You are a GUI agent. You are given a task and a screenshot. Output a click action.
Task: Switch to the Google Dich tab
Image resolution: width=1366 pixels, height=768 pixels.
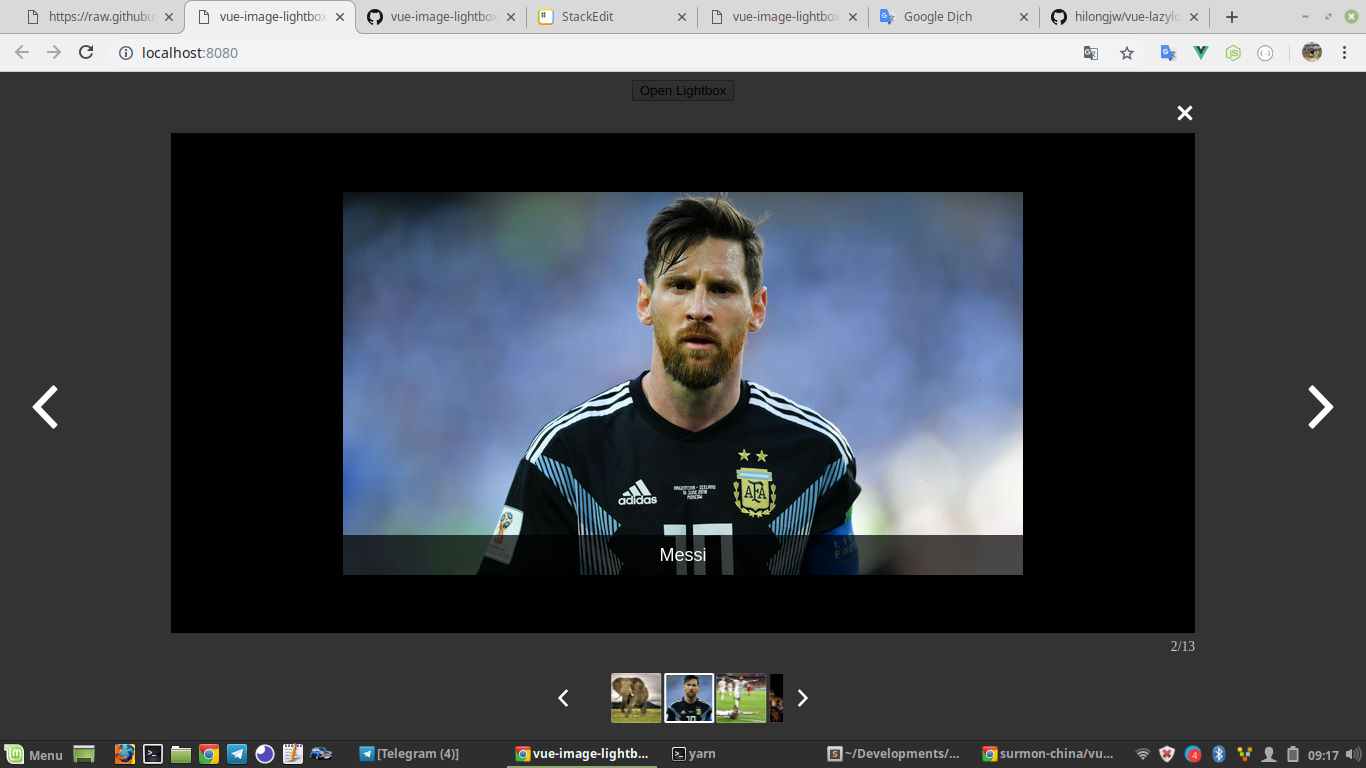pos(955,17)
